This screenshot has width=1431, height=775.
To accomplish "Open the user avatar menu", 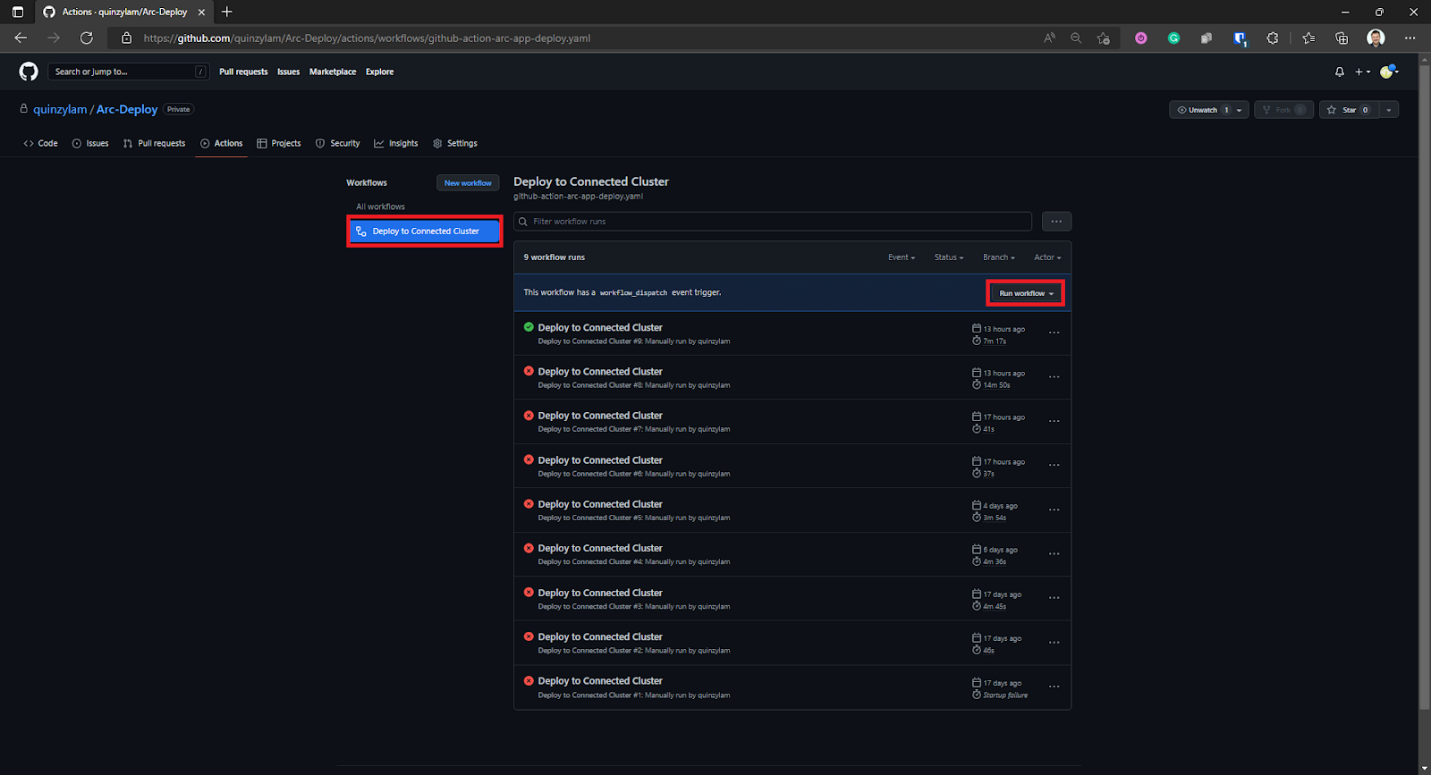I will (x=1389, y=72).
